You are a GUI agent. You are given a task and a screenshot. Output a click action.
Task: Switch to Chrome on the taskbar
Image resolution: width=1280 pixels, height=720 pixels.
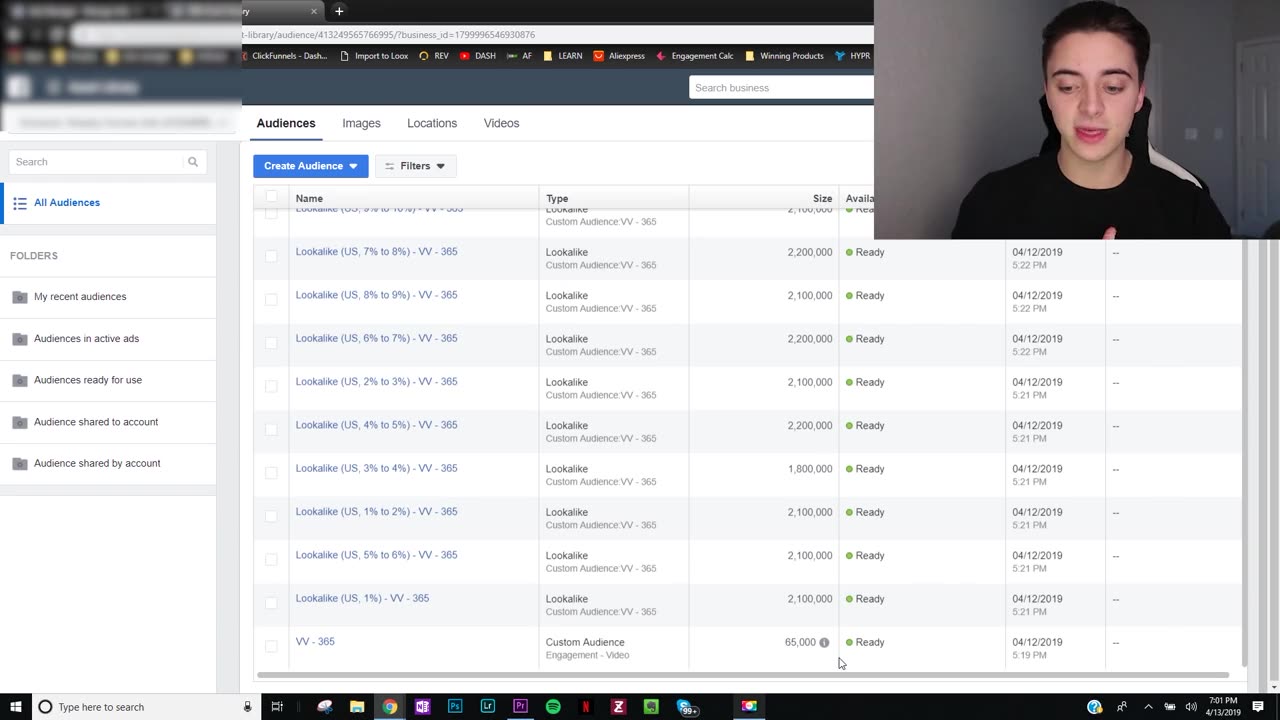390,707
